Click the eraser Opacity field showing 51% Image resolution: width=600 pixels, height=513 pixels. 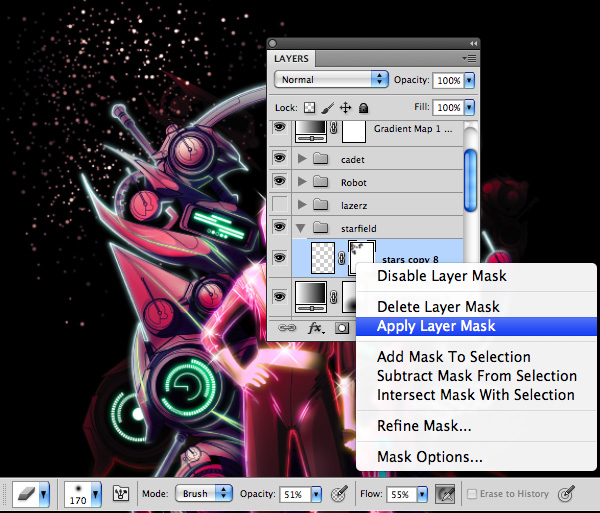tap(295, 495)
